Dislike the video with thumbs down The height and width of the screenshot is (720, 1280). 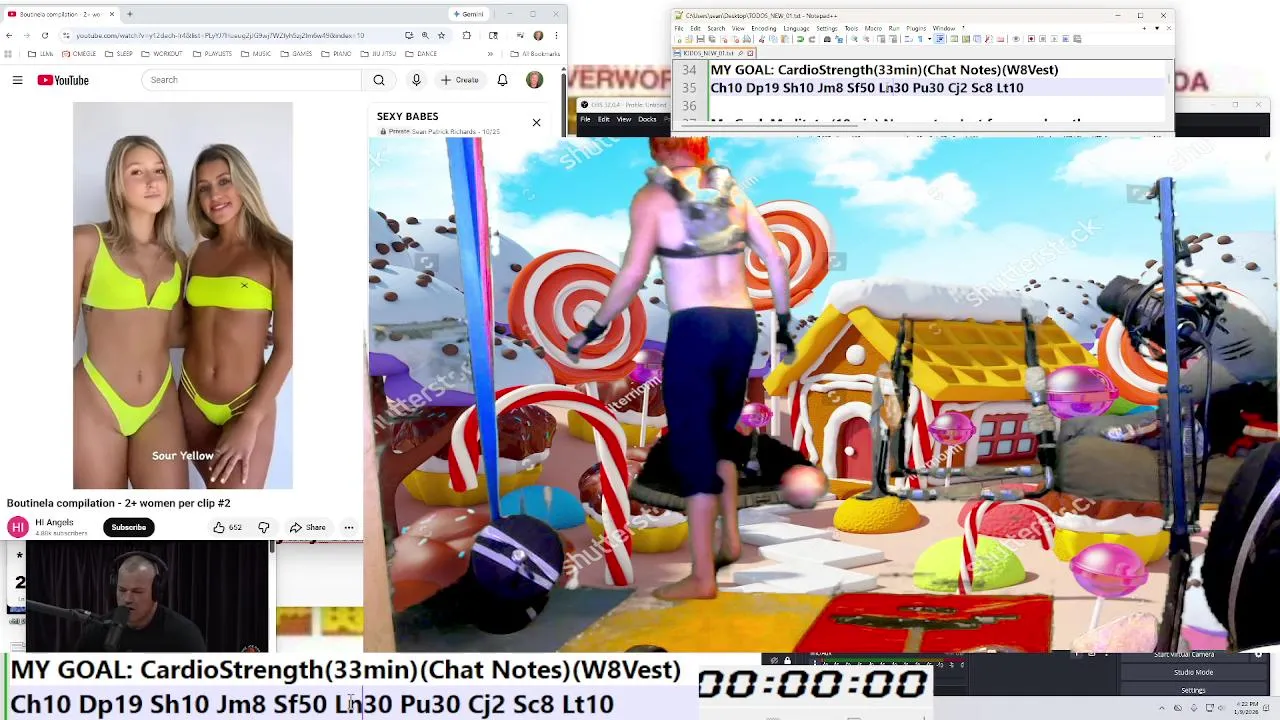(x=264, y=527)
